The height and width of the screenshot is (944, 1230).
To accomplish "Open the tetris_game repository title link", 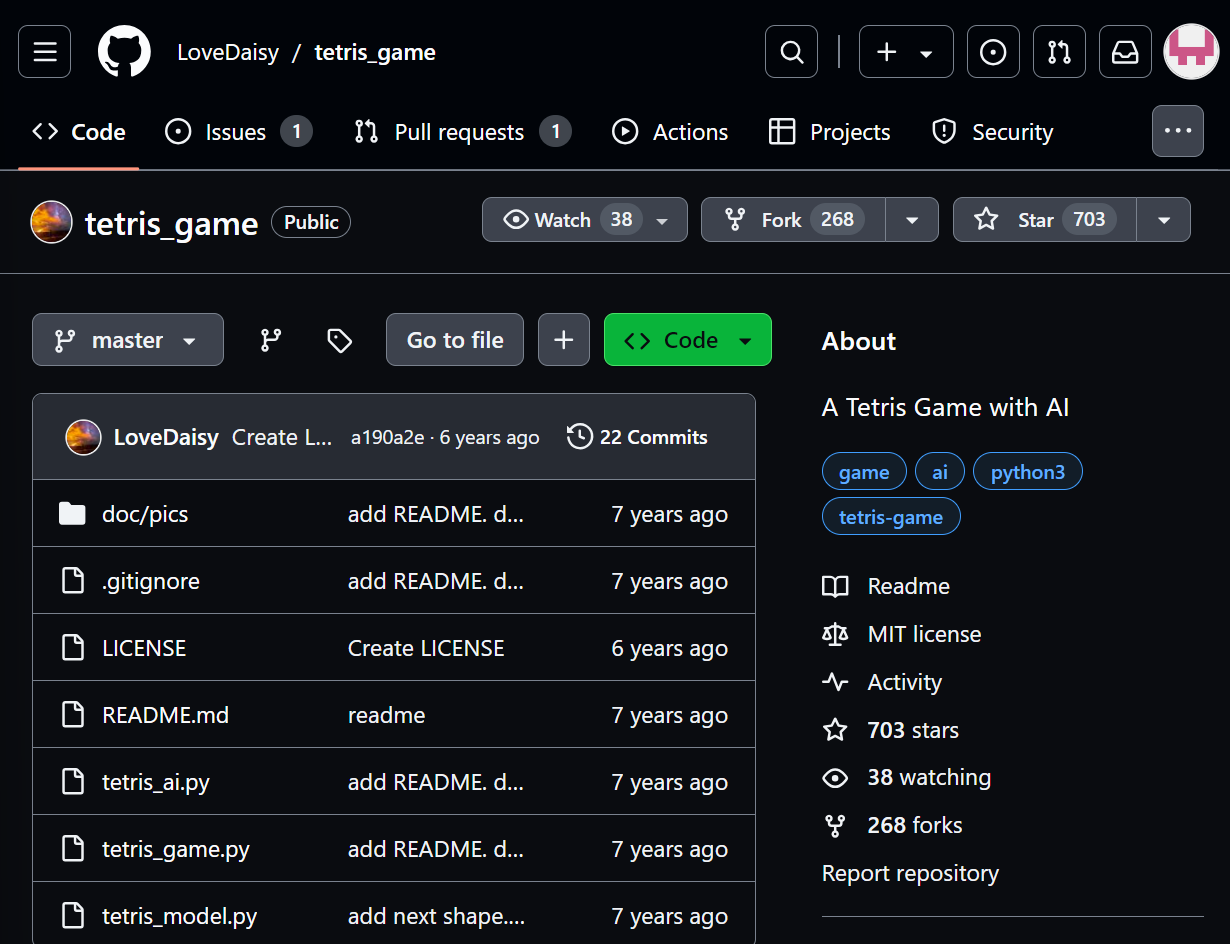I will click(x=172, y=223).
